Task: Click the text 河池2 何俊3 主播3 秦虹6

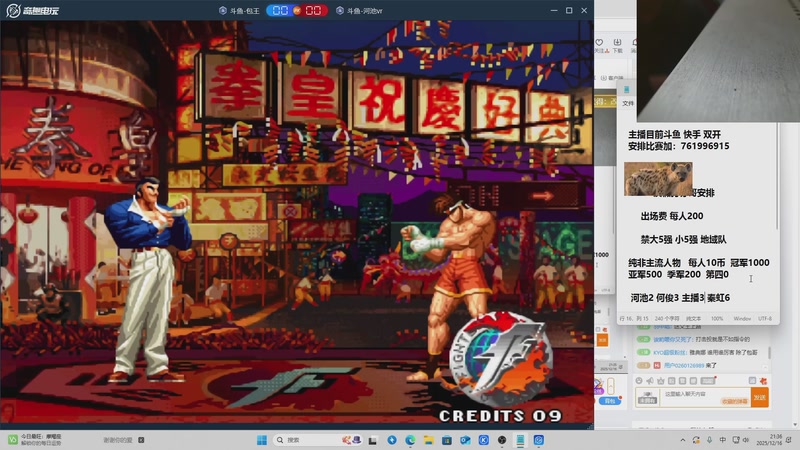Action: point(680,297)
